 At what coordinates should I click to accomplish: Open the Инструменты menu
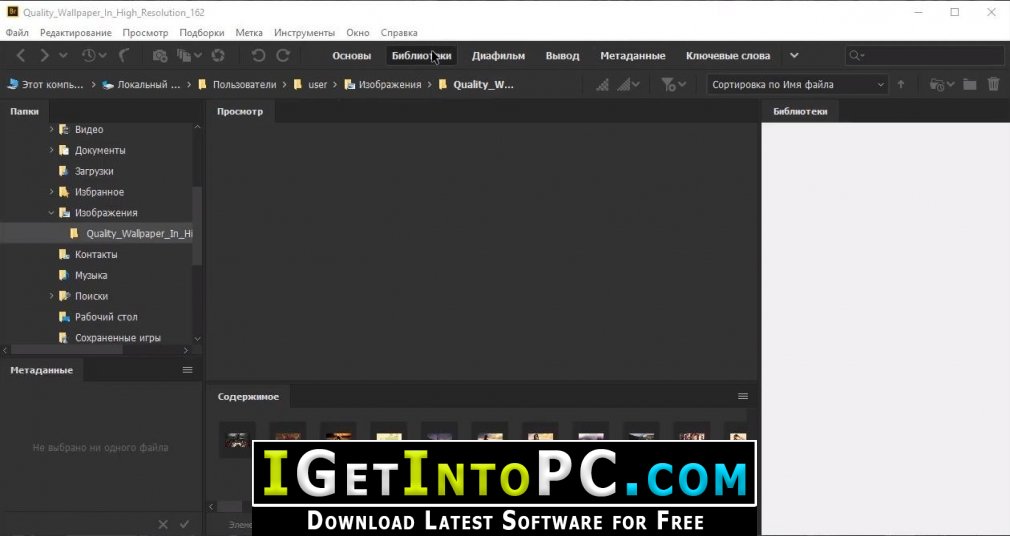(x=305, y=32)
